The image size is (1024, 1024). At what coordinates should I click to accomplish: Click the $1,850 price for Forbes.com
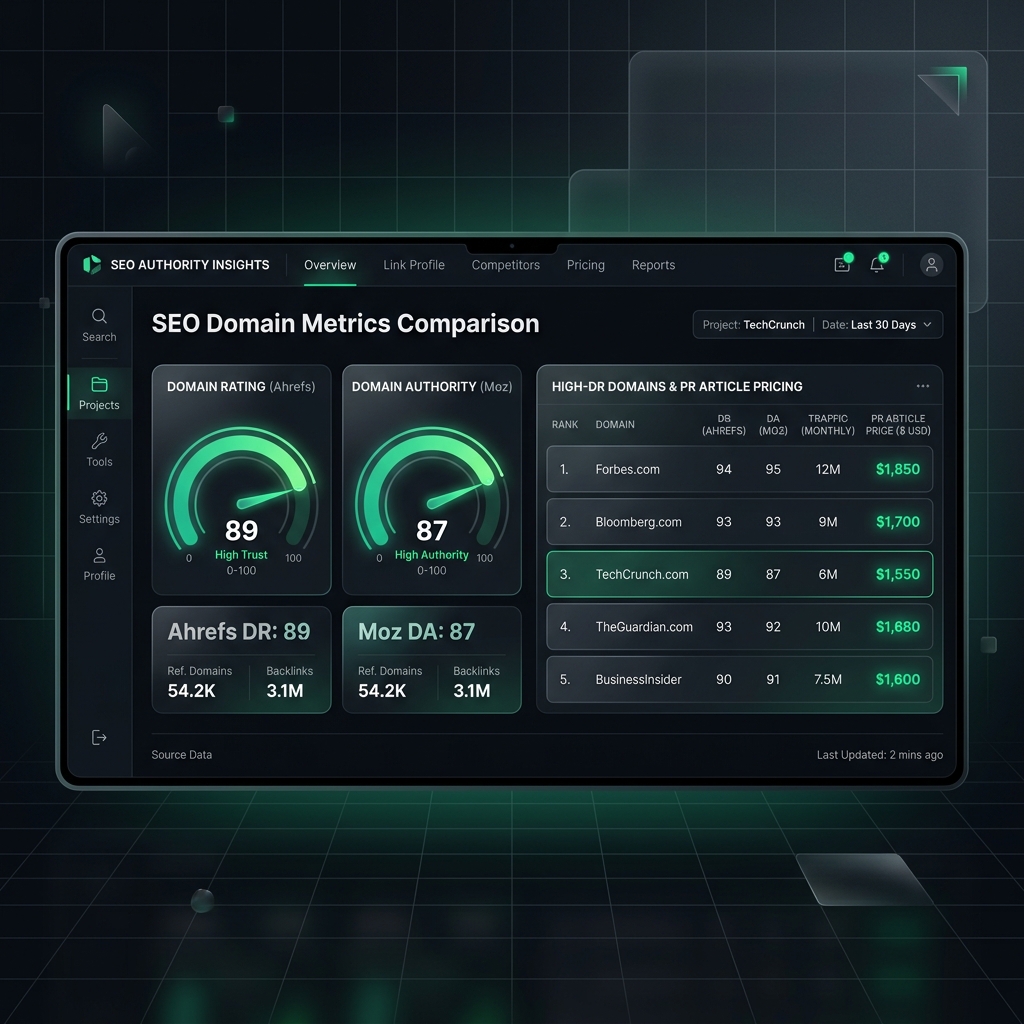897,469
